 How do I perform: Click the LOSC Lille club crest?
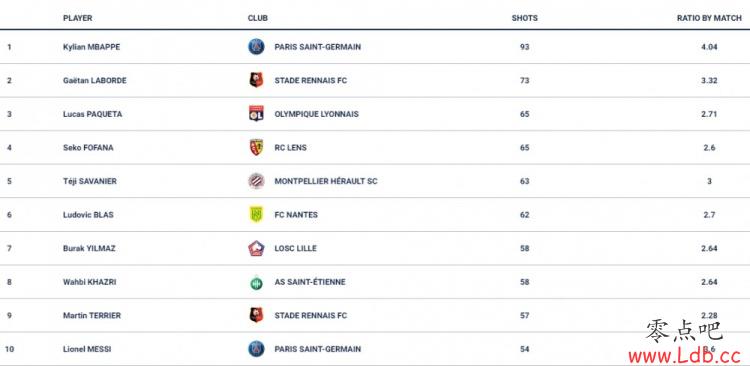[256, 248]
